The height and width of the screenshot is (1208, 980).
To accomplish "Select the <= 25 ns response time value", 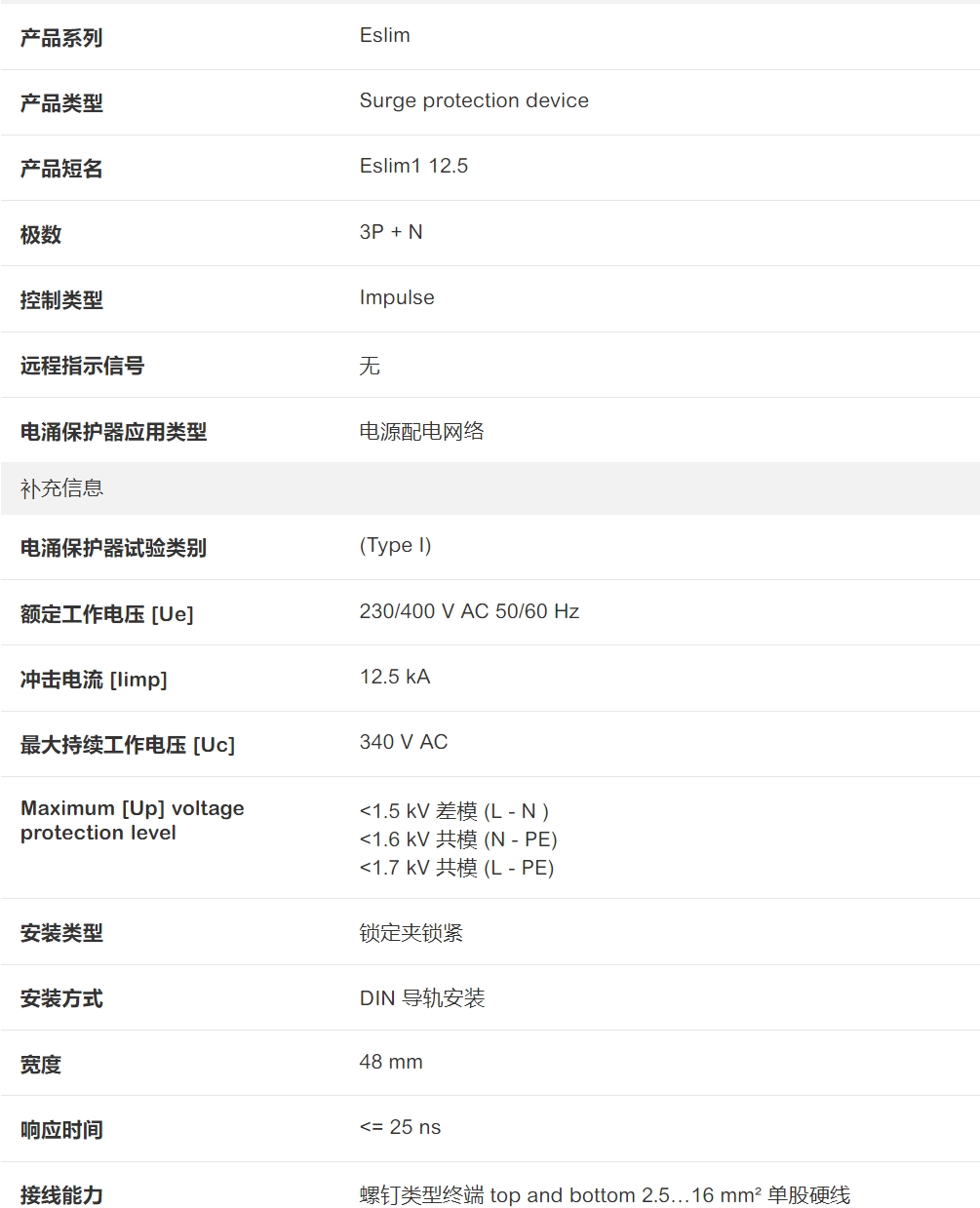I will tap(400, 1127).
